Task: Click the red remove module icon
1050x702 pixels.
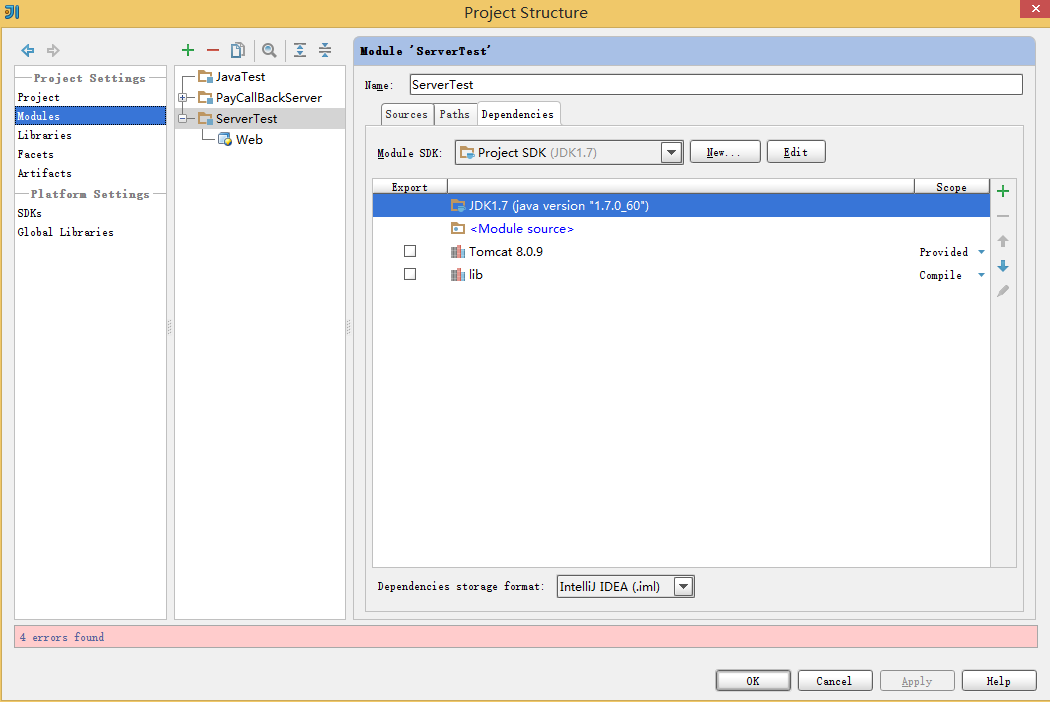Action: pyautogui.click(x=212, y=50)
